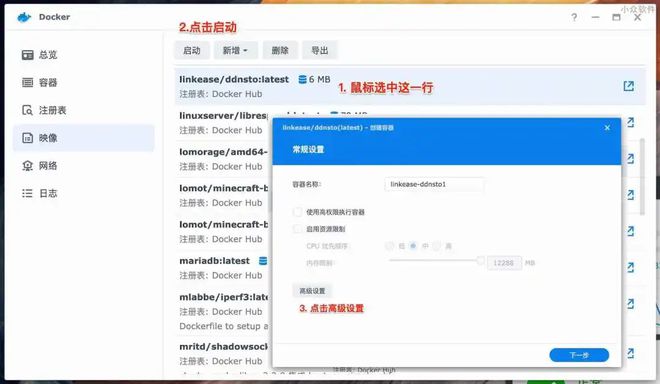Click the 下一步 next button

pos(579,355)
